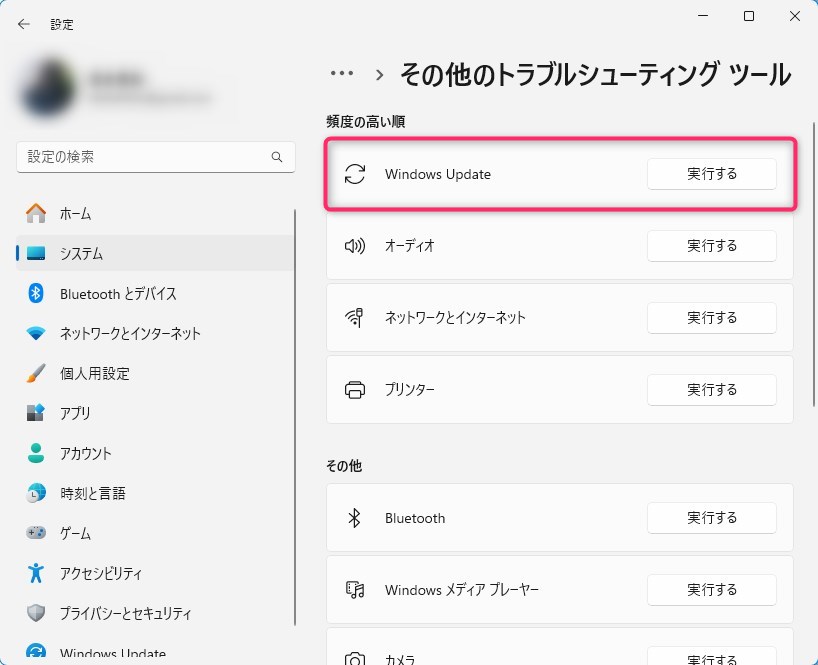Click the back arrow in title bar
818x665 pixels.
coord(24,24)
